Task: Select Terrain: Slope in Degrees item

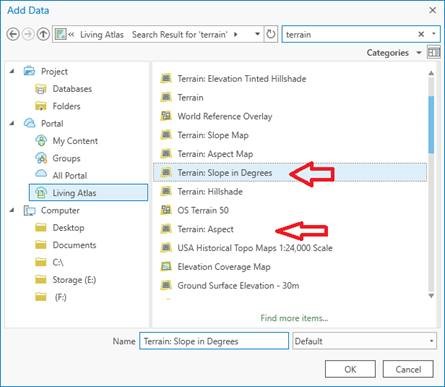Action: (x=290, y=172)
